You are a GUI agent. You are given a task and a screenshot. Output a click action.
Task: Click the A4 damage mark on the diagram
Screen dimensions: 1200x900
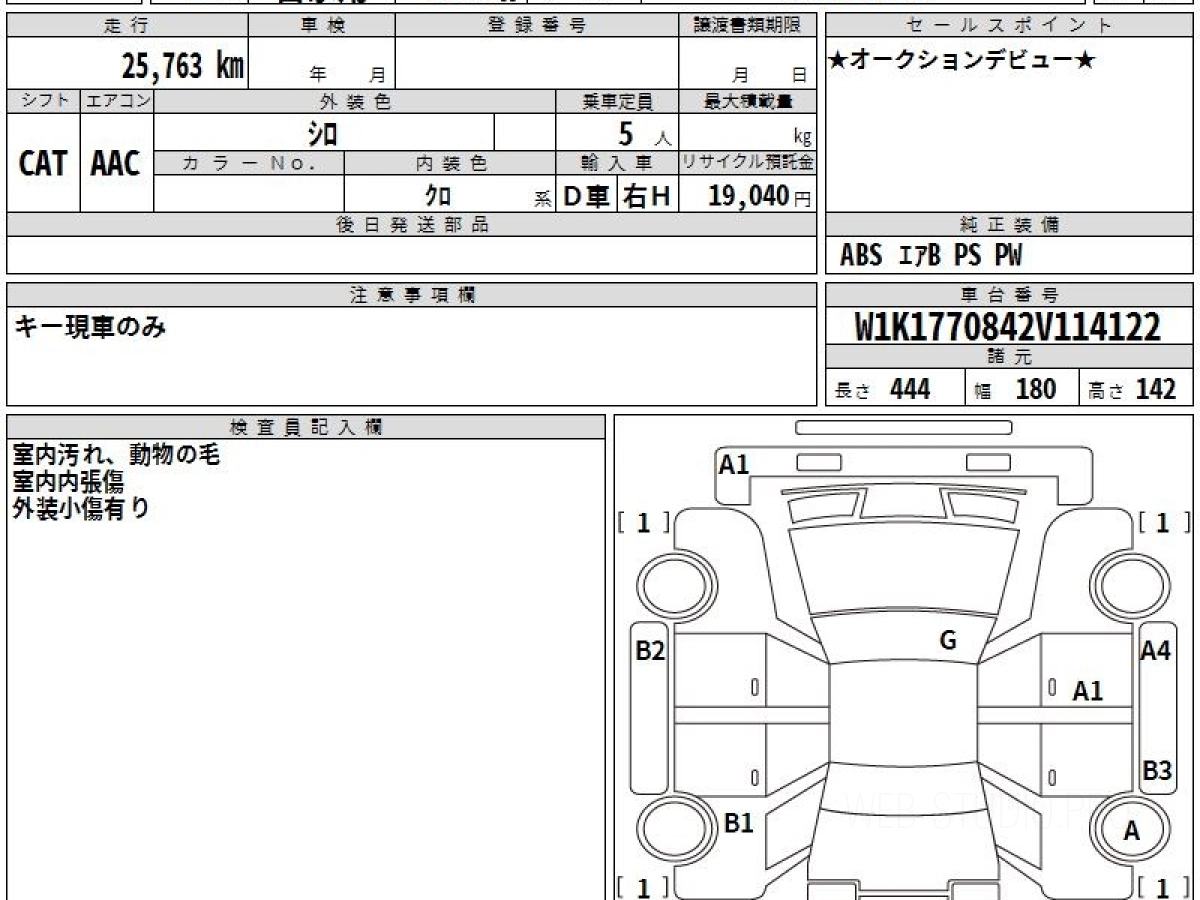point(1156,650)
